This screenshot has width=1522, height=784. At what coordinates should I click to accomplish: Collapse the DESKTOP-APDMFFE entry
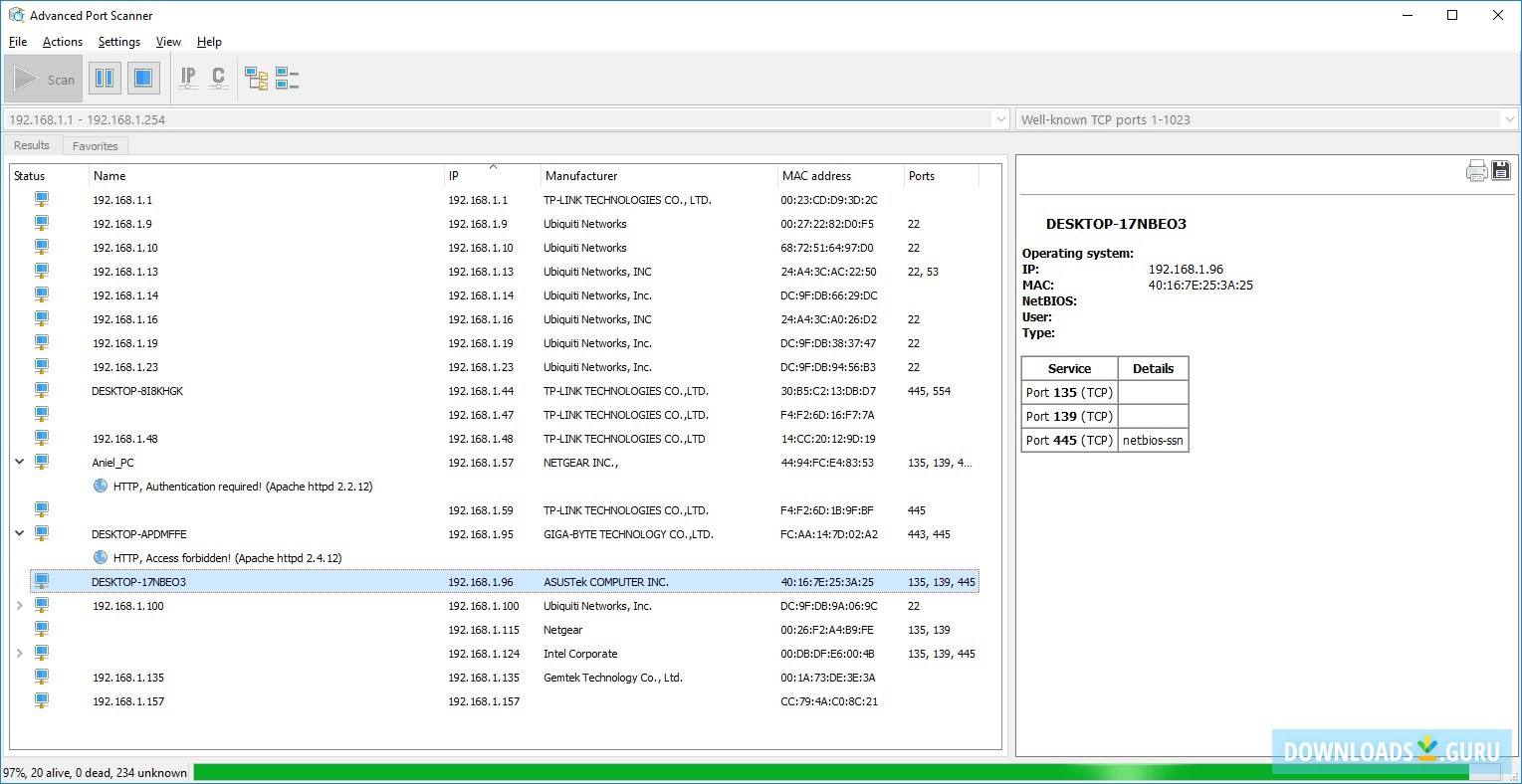pos(20,534)
